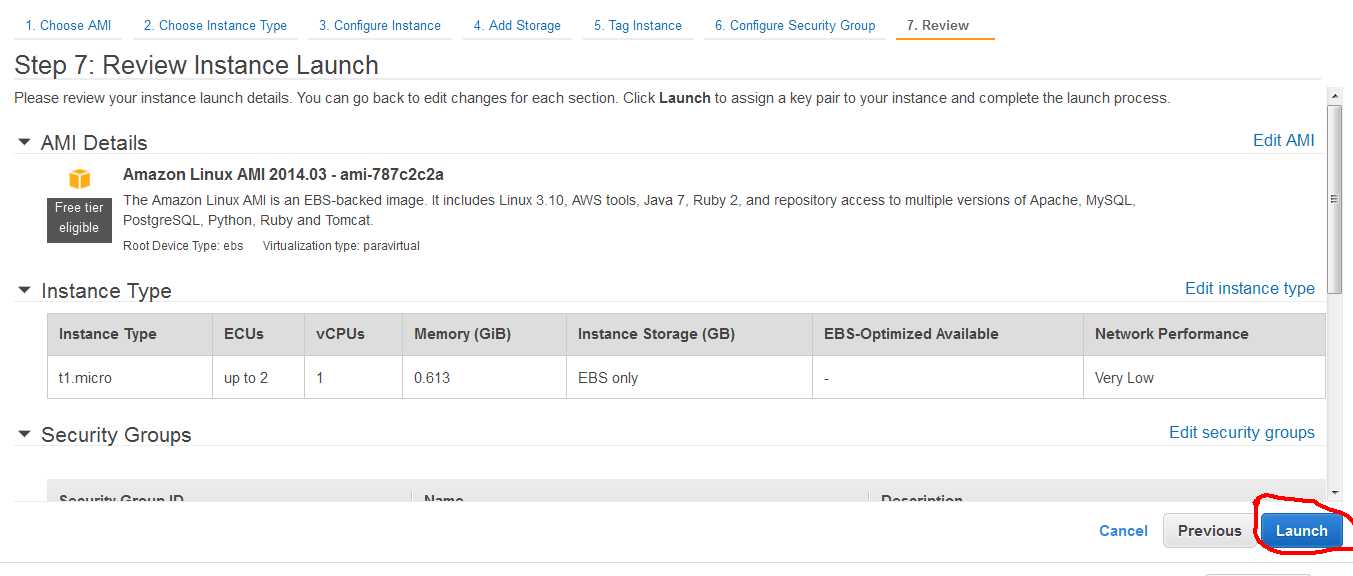Click the Edit AMI link
The width and height of the screenshot is (1353, 576).
click(x=1284, y=141)
